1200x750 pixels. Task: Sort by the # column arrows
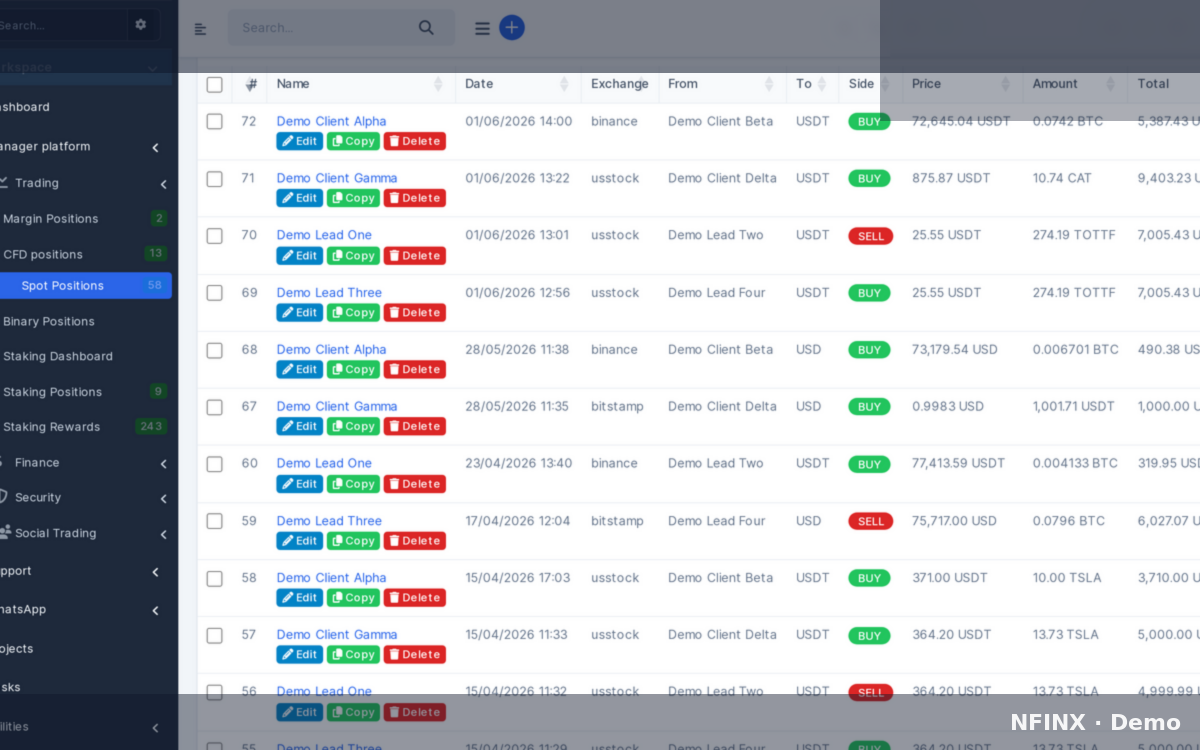(x=252, y=84)
